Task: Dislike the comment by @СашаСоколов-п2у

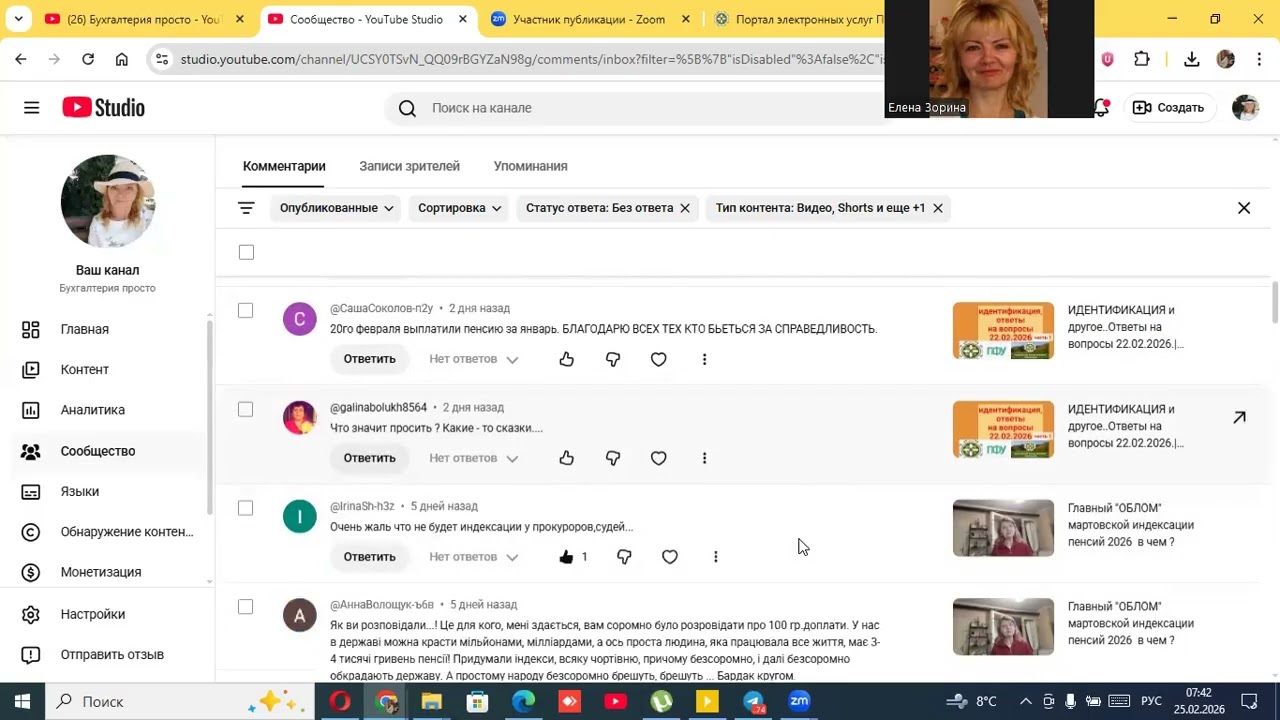Action: coord(613,359)
